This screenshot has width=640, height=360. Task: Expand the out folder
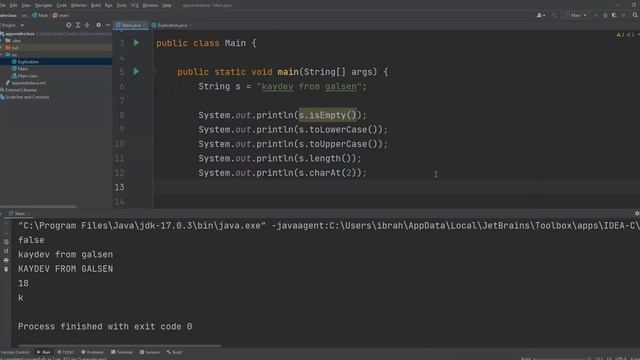point(2,48)
